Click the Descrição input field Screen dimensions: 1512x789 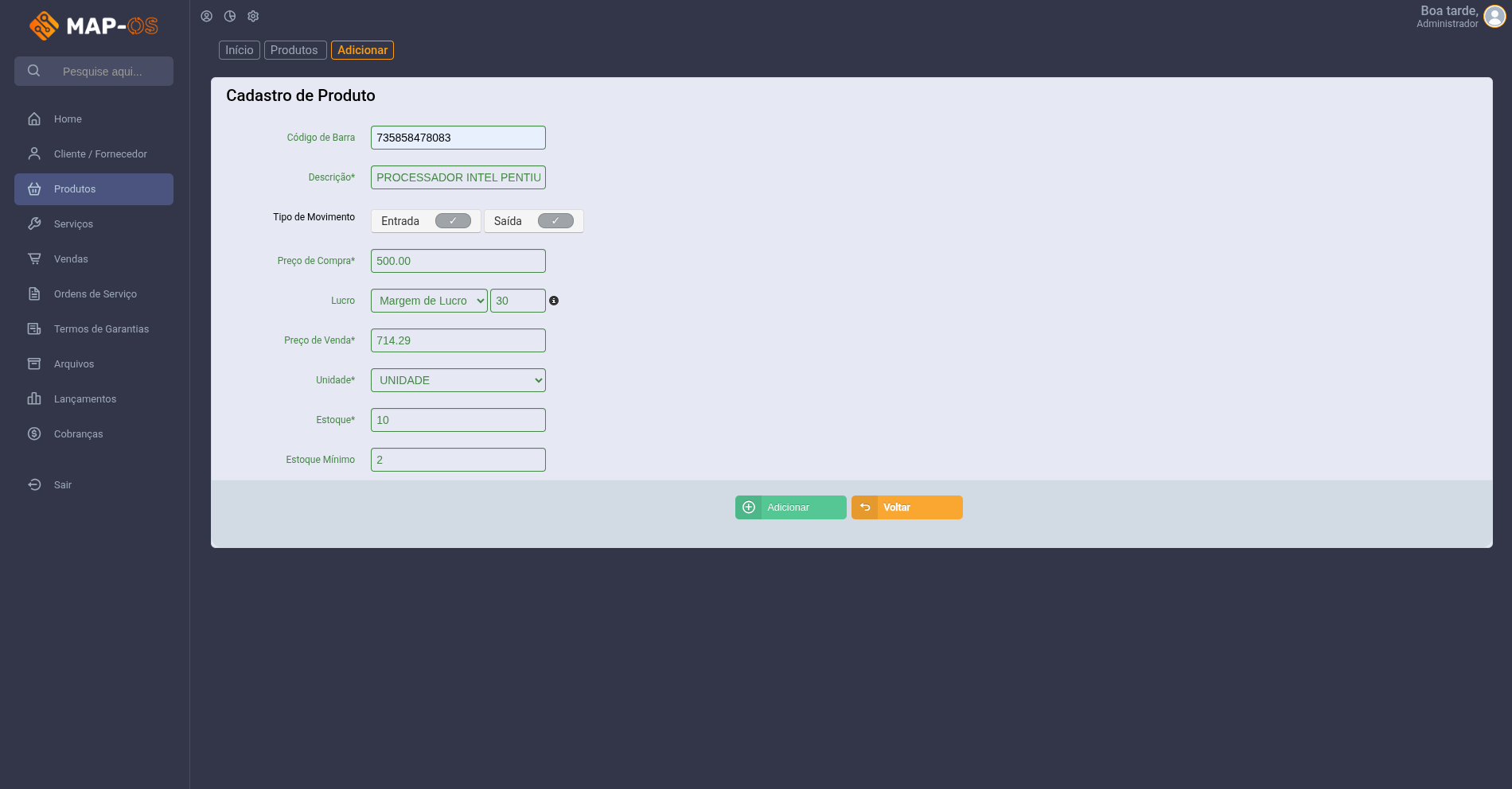(458, 177)
